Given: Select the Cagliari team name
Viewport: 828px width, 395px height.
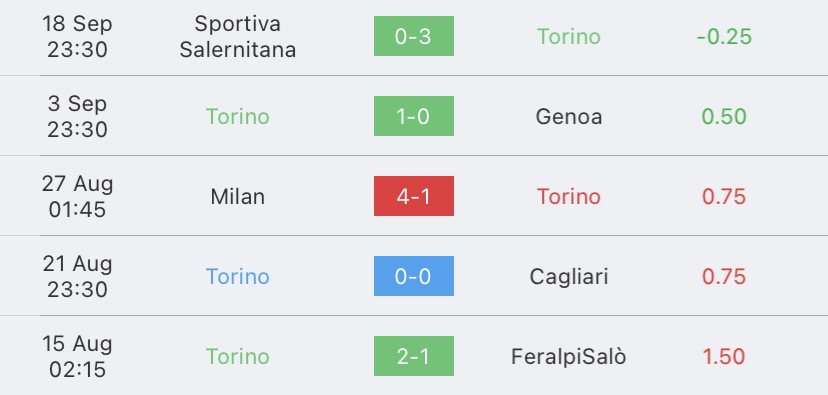Looking at the screenshot, I should 569,277.
